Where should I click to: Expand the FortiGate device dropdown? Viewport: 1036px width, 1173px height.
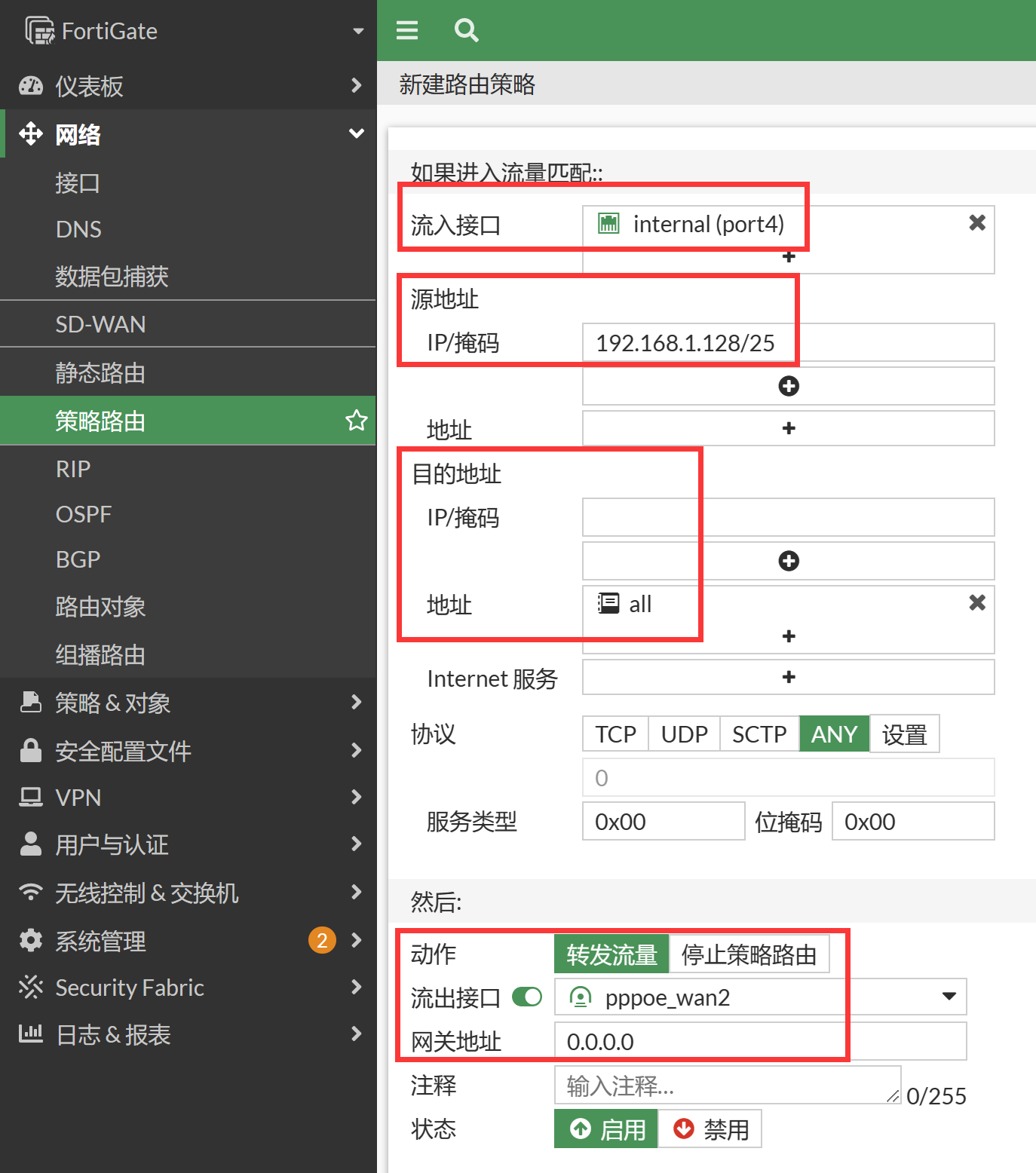(x=358, y=31)
